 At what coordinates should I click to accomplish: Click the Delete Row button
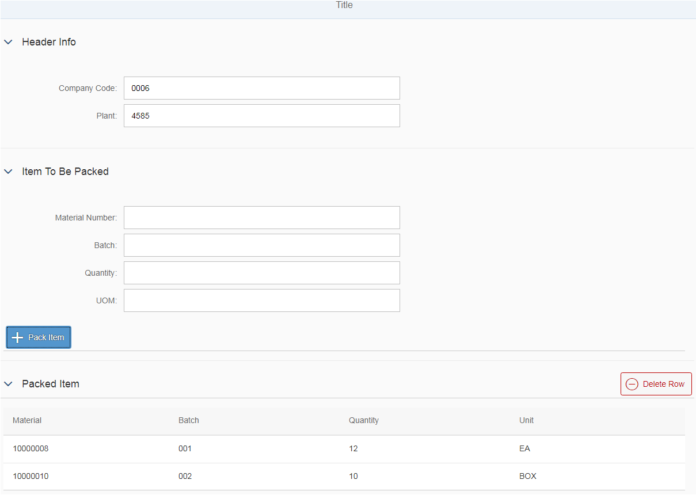(x=656, y=384)
